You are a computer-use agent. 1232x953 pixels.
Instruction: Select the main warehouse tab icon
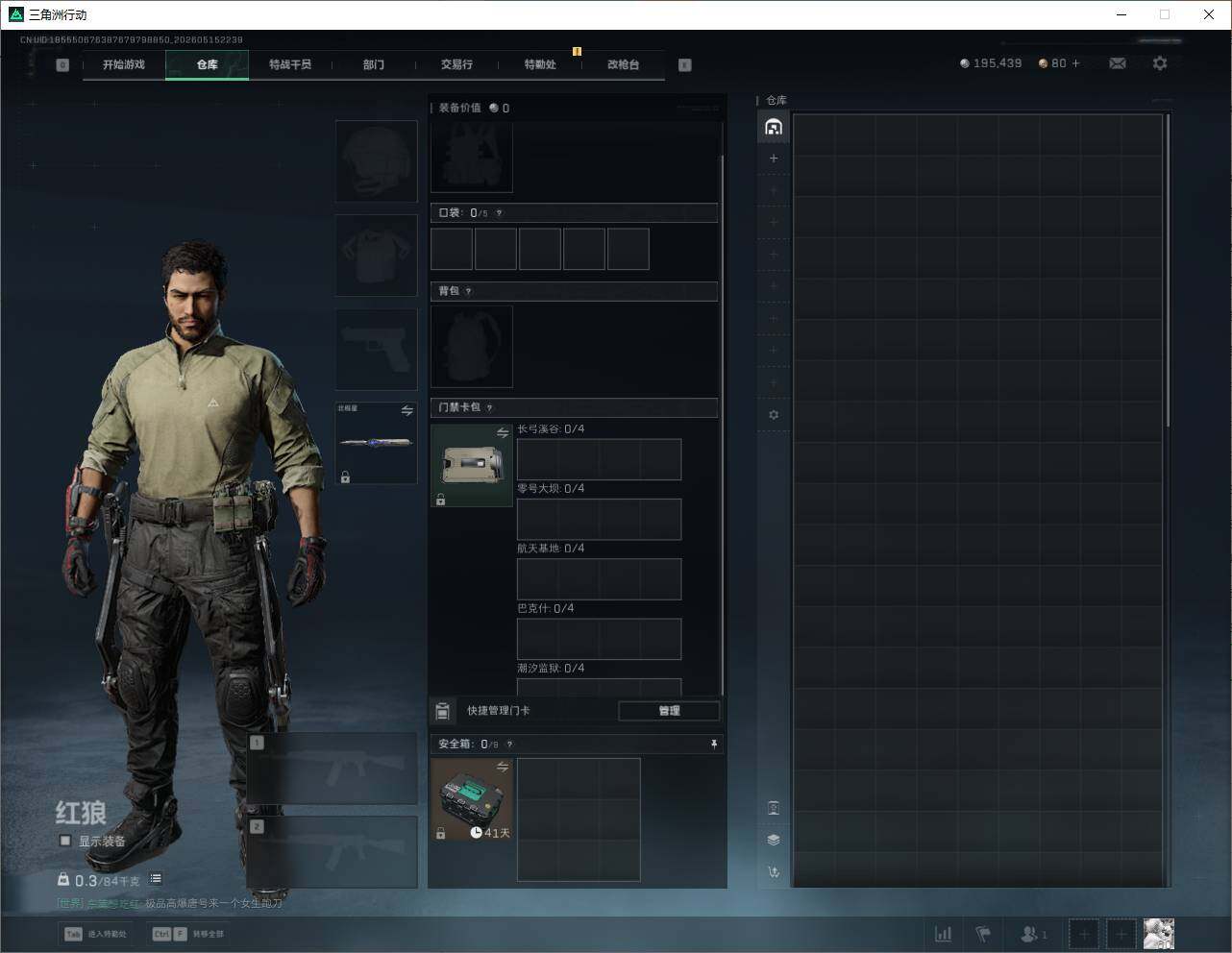coord(774,127)
